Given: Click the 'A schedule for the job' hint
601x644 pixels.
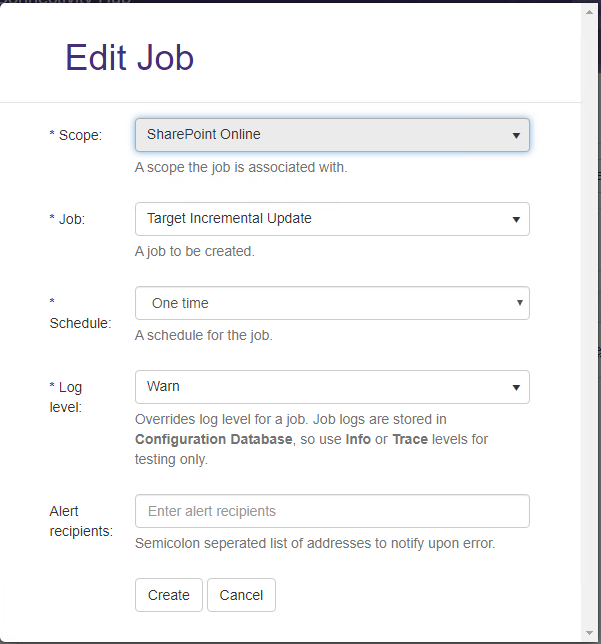Looking at the screenshot, I should pos(204,335).
